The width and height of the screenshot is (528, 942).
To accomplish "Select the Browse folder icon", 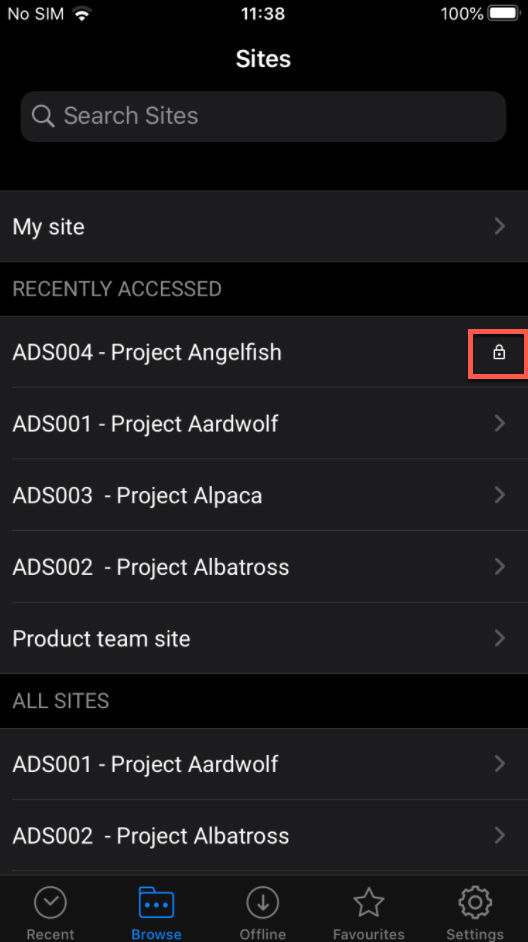I will click(156, 902).
